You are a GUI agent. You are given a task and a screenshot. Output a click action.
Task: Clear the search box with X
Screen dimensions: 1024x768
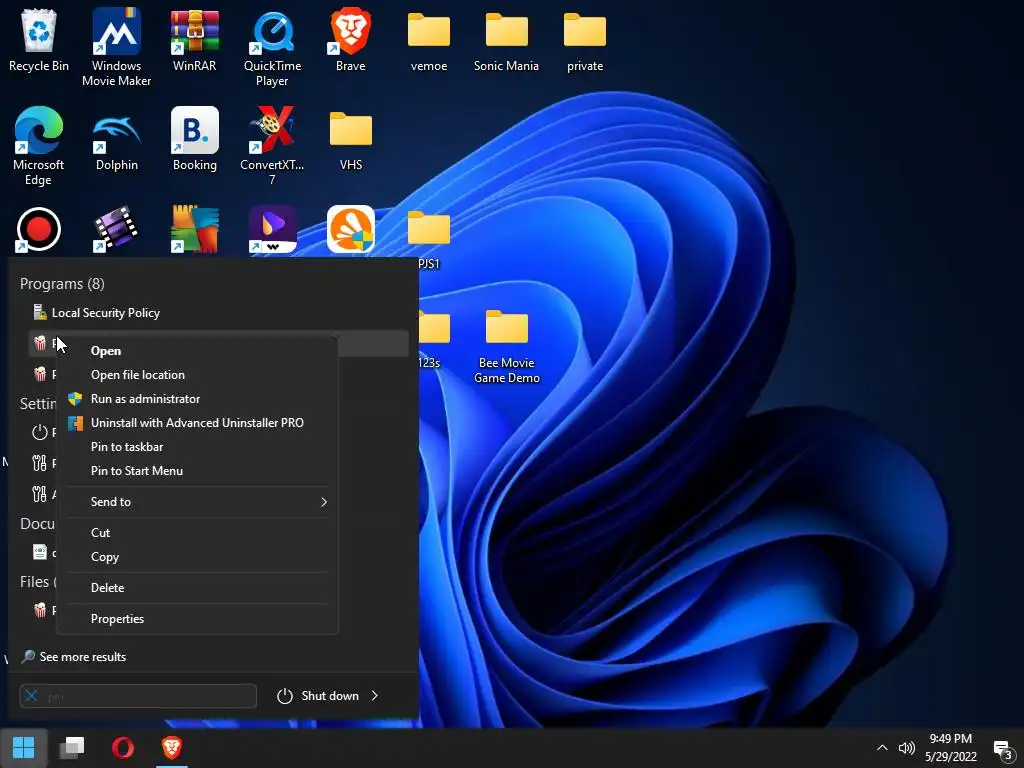click(x=31, y=696)
